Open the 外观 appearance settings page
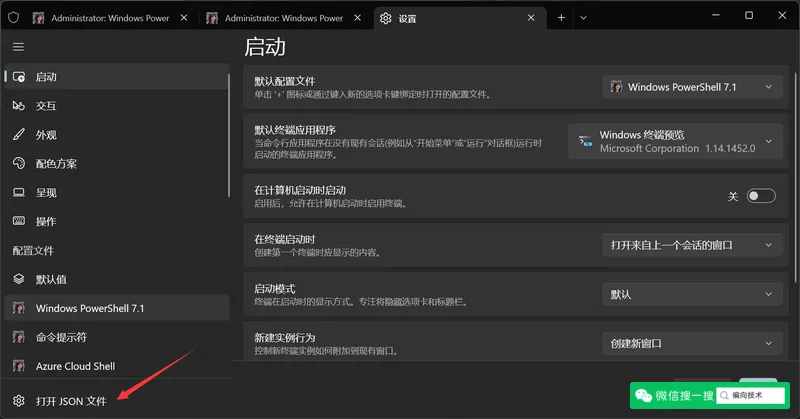The width and height of the screenshot is (800, 419). [x=117, y=135]
